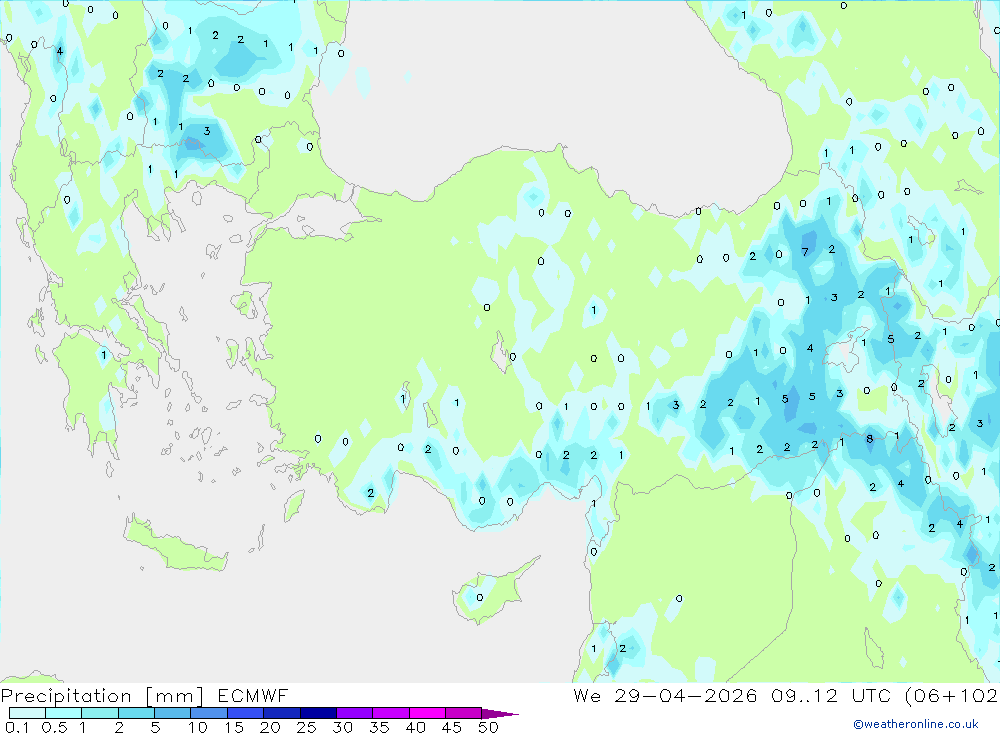Image resolution: width=1000 pixels, height=733 pixels.
Task: Click the '29-04-2026' forecast date
Action: tap(686, 695)
